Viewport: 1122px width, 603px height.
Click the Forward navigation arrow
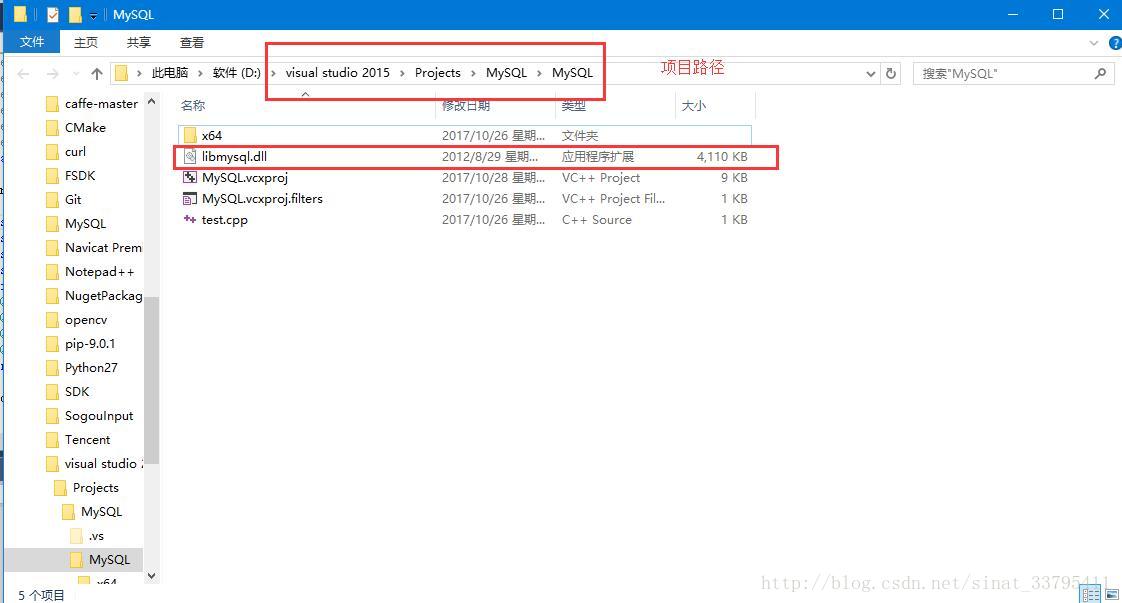pyautogui.click(x=52, y=74)
